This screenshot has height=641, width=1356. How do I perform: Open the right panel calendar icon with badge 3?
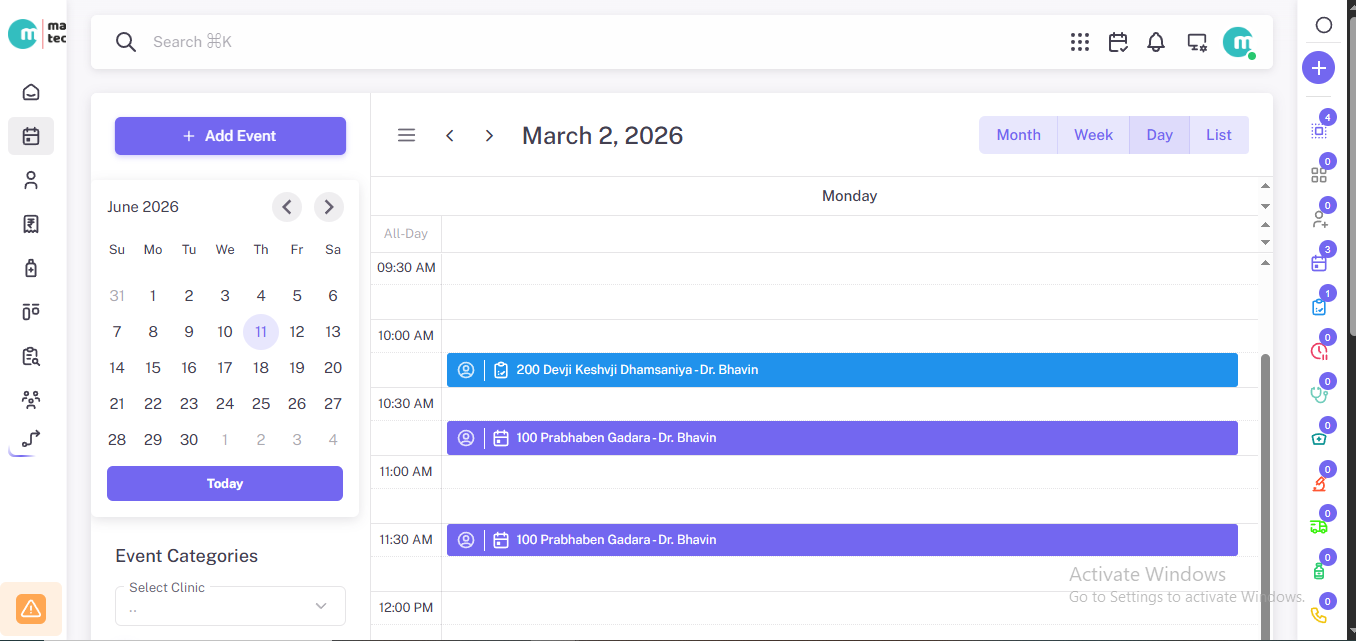1319,263
